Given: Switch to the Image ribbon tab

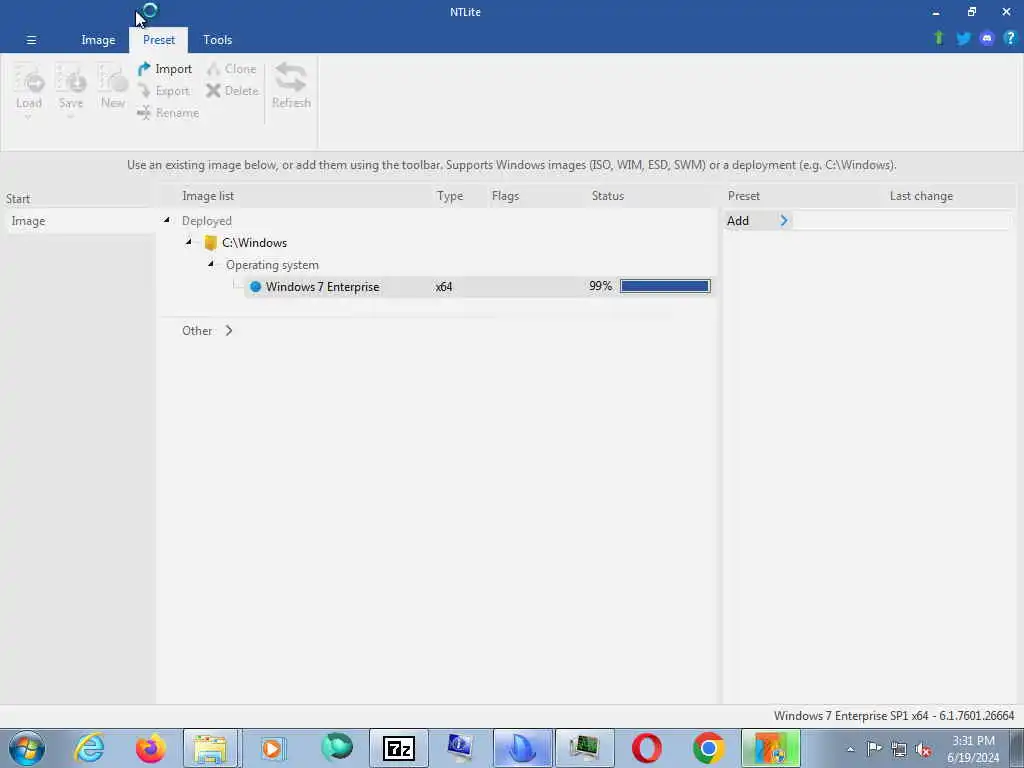Looking at the screenshot, I should tap(98, 40).
